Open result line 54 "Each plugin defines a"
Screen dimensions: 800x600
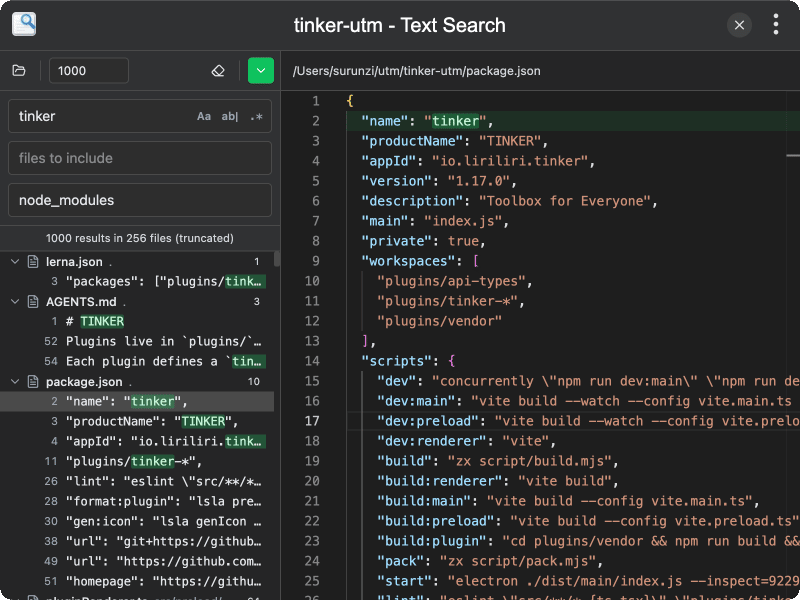click(x=137, y=362)
